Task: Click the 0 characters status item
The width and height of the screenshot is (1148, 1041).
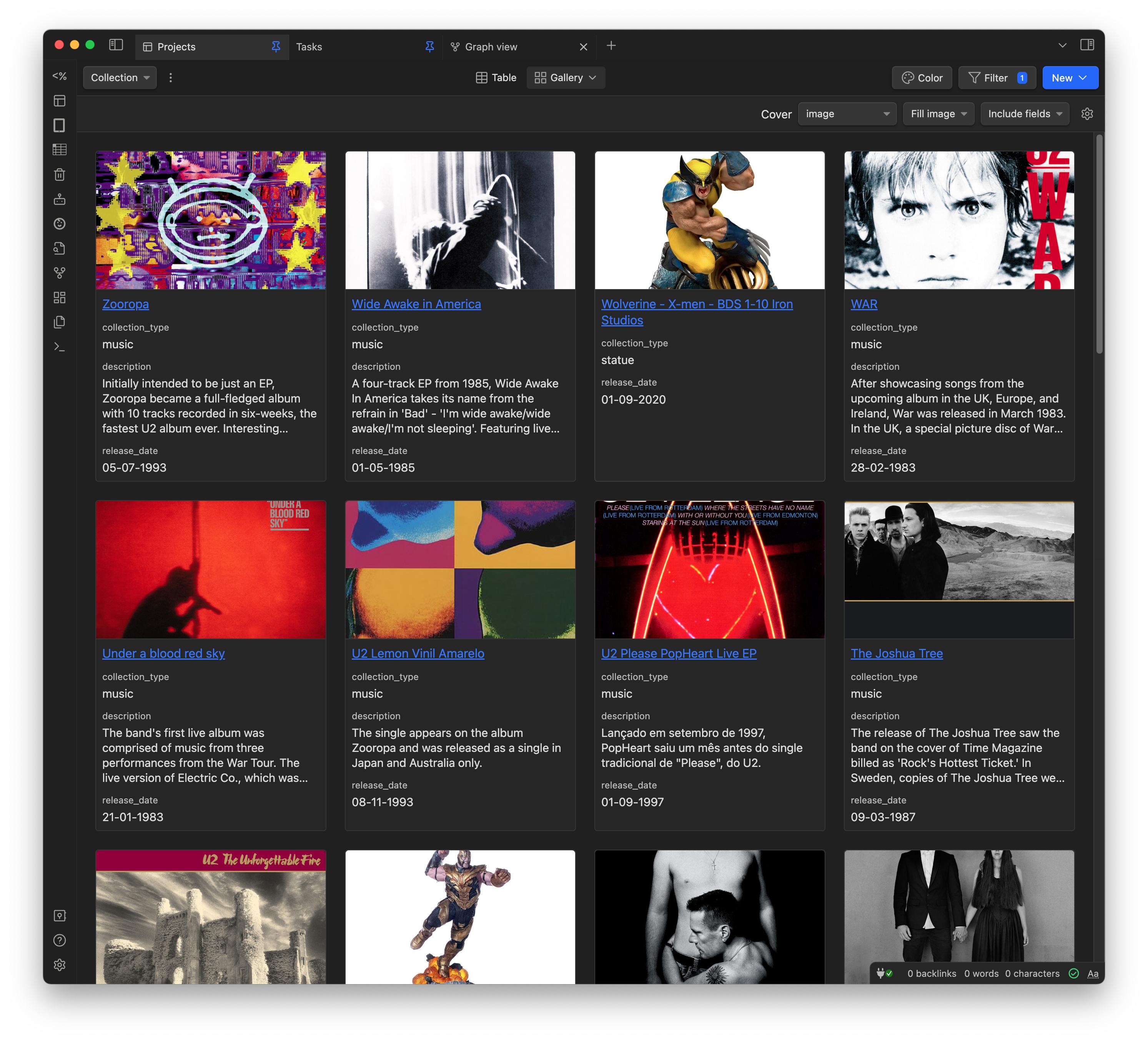Action: pos(1032,973)
